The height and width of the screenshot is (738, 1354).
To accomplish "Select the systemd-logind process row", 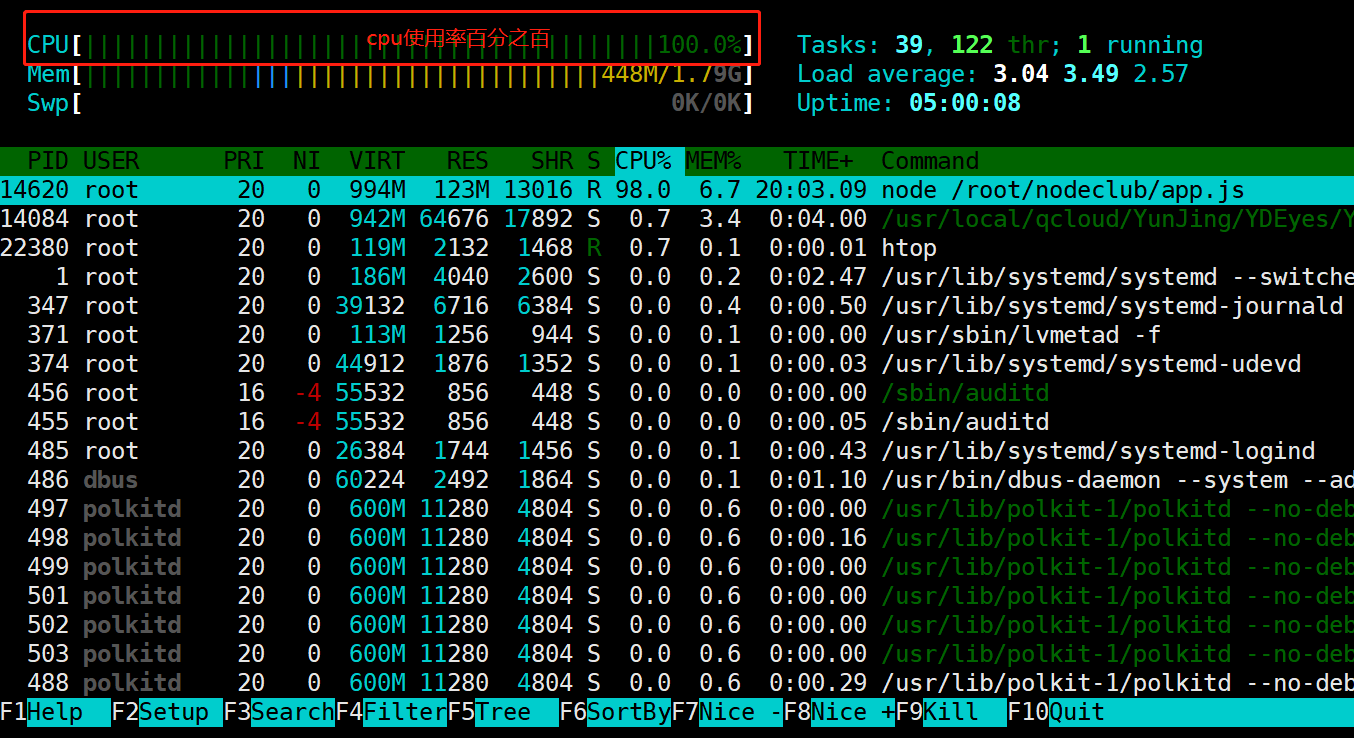I will [x=677, y=451].
